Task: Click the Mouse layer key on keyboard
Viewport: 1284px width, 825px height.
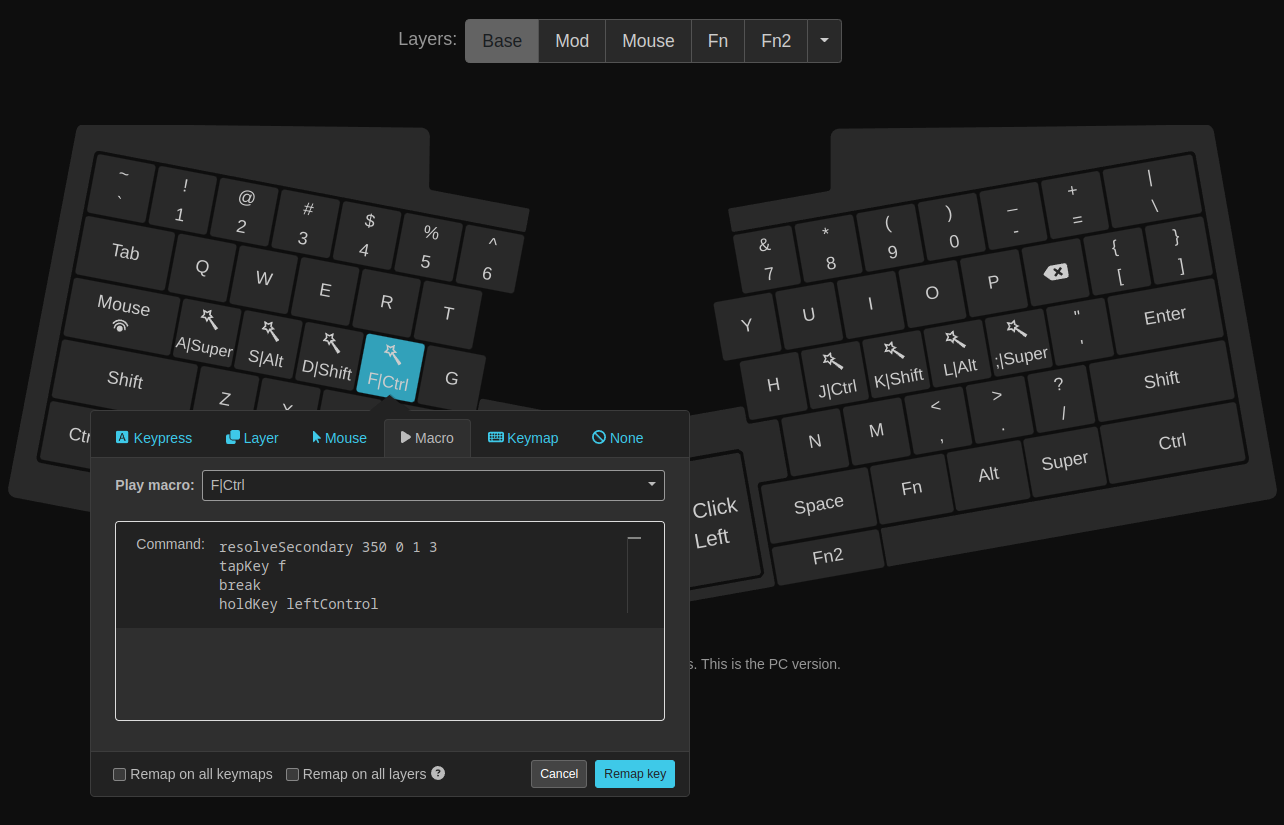Action: [x=123, y=312]
